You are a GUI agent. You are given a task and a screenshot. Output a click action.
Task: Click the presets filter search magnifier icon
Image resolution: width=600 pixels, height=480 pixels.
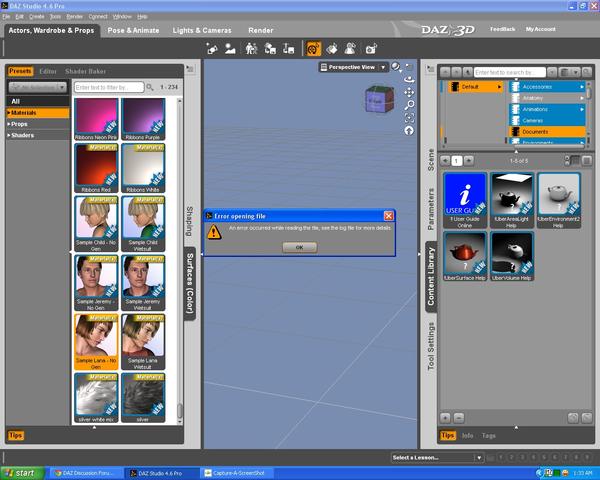tap(150, 87)
